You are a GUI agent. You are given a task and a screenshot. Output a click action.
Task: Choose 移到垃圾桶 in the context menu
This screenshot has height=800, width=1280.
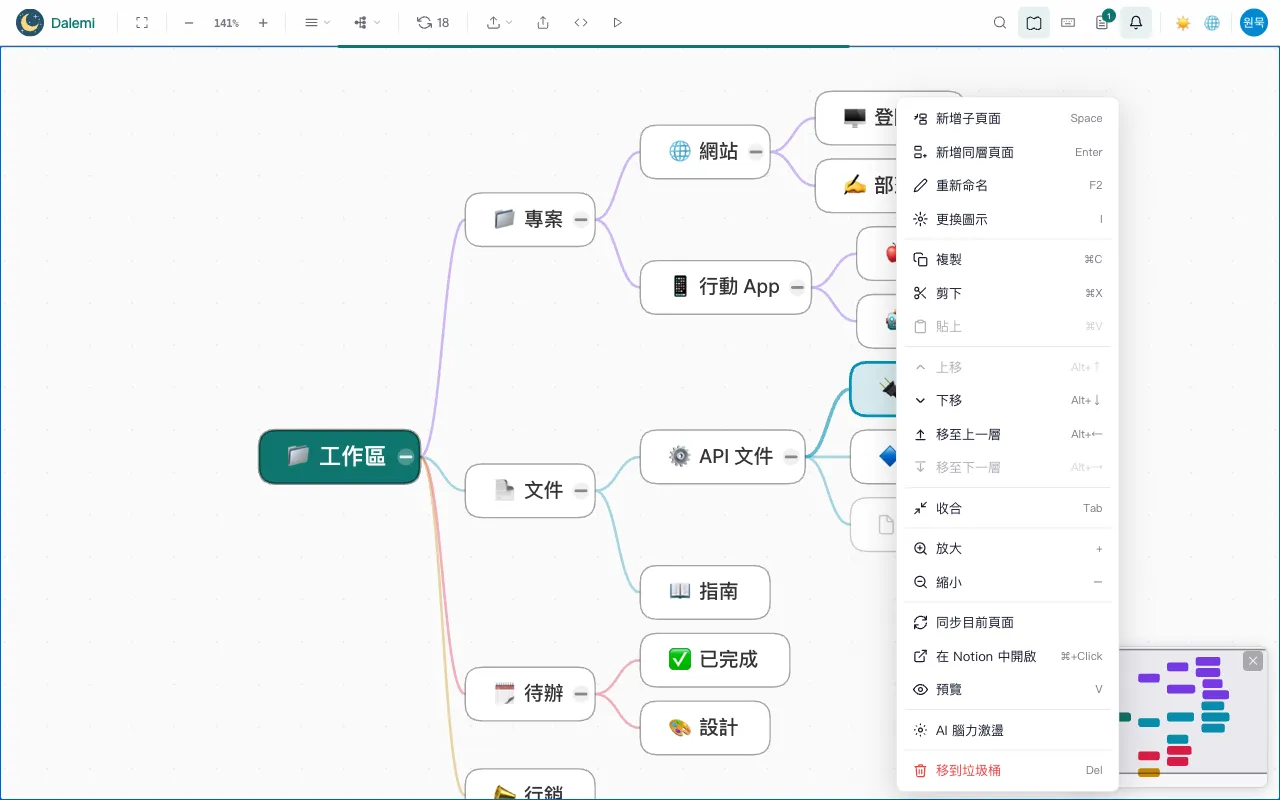[x=1008, y=770]
